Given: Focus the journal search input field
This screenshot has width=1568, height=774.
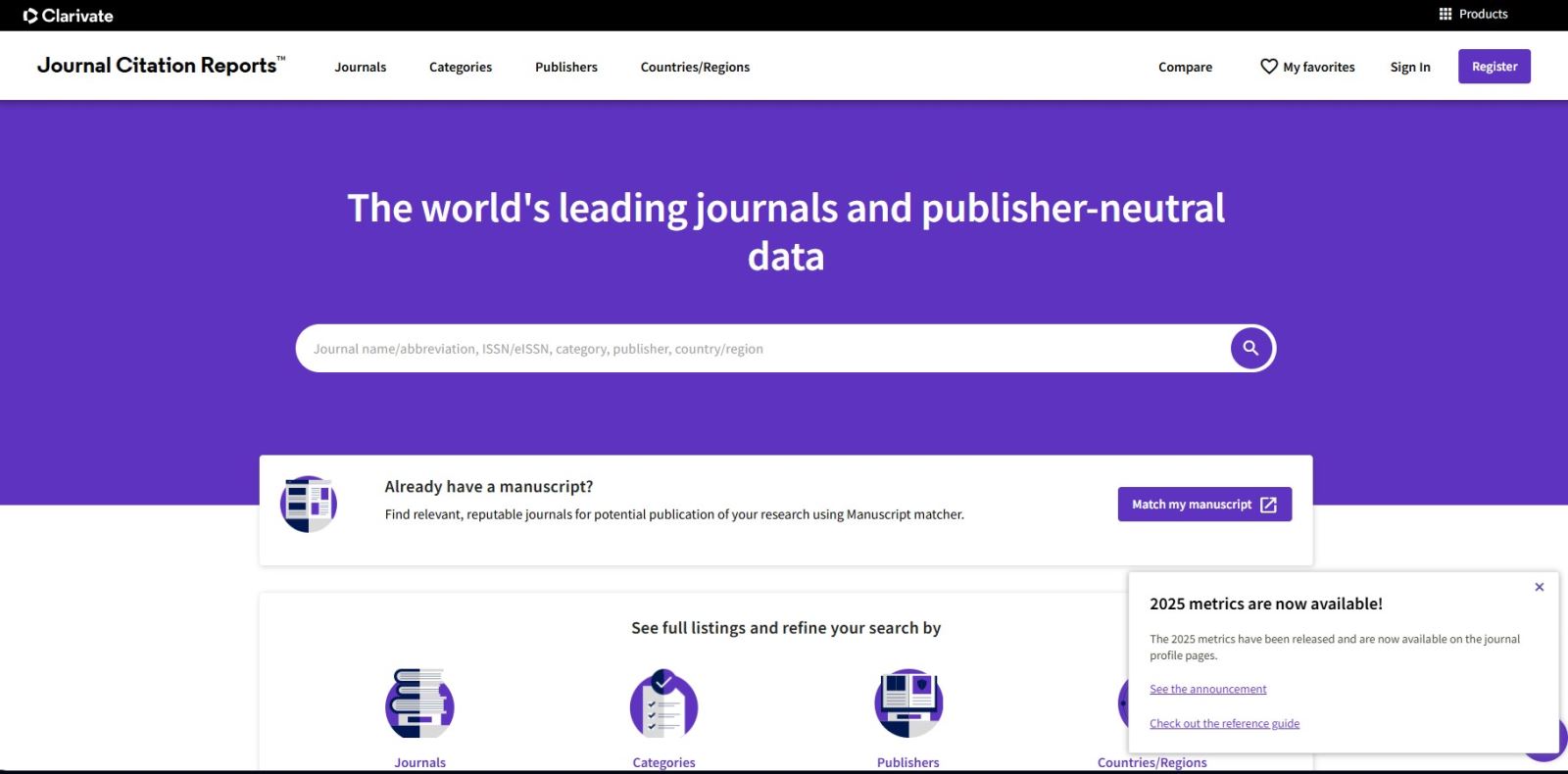Looking at the screenshot, I should point(762,349).
